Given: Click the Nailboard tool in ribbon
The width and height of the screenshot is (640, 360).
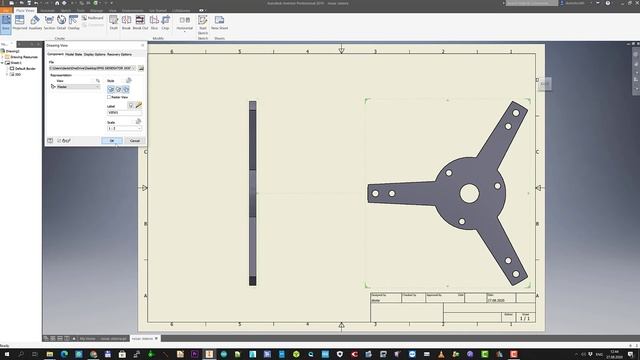Looking at the screenshot, I should [93, 18].
